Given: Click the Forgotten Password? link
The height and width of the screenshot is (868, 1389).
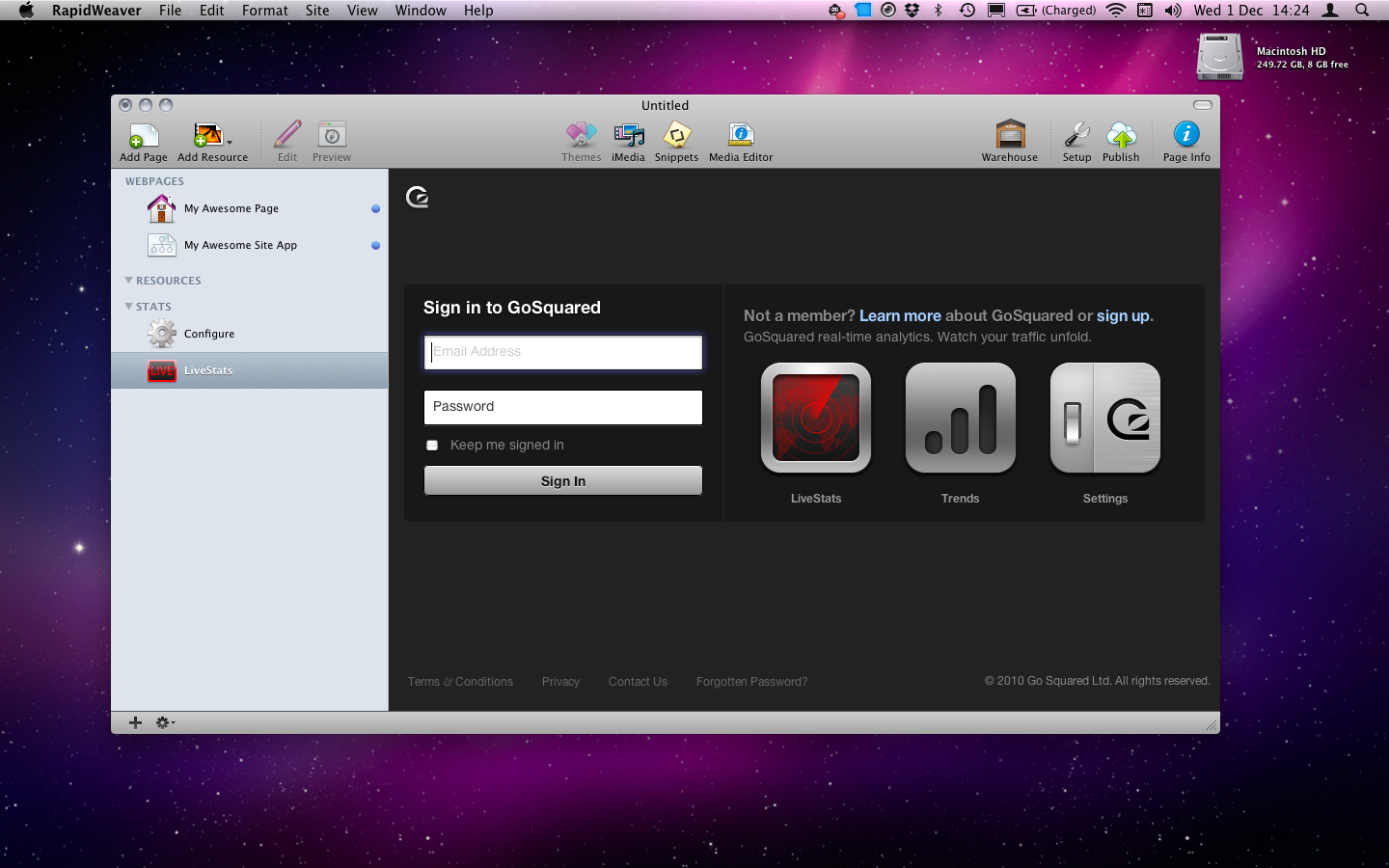Looking at the screenshot, I should click(751, 682).
